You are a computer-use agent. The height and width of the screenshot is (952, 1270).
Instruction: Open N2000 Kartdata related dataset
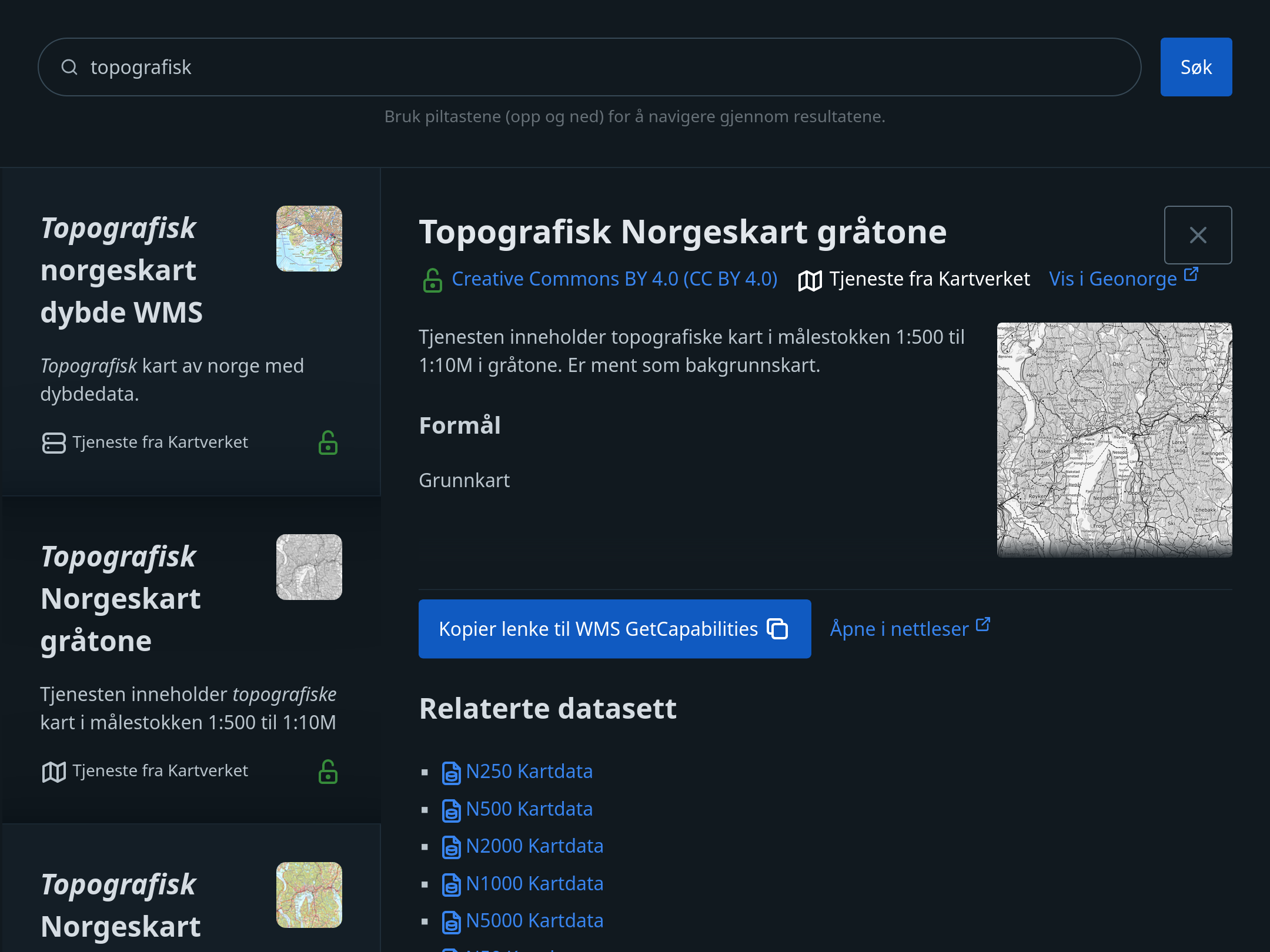[534, 846]
